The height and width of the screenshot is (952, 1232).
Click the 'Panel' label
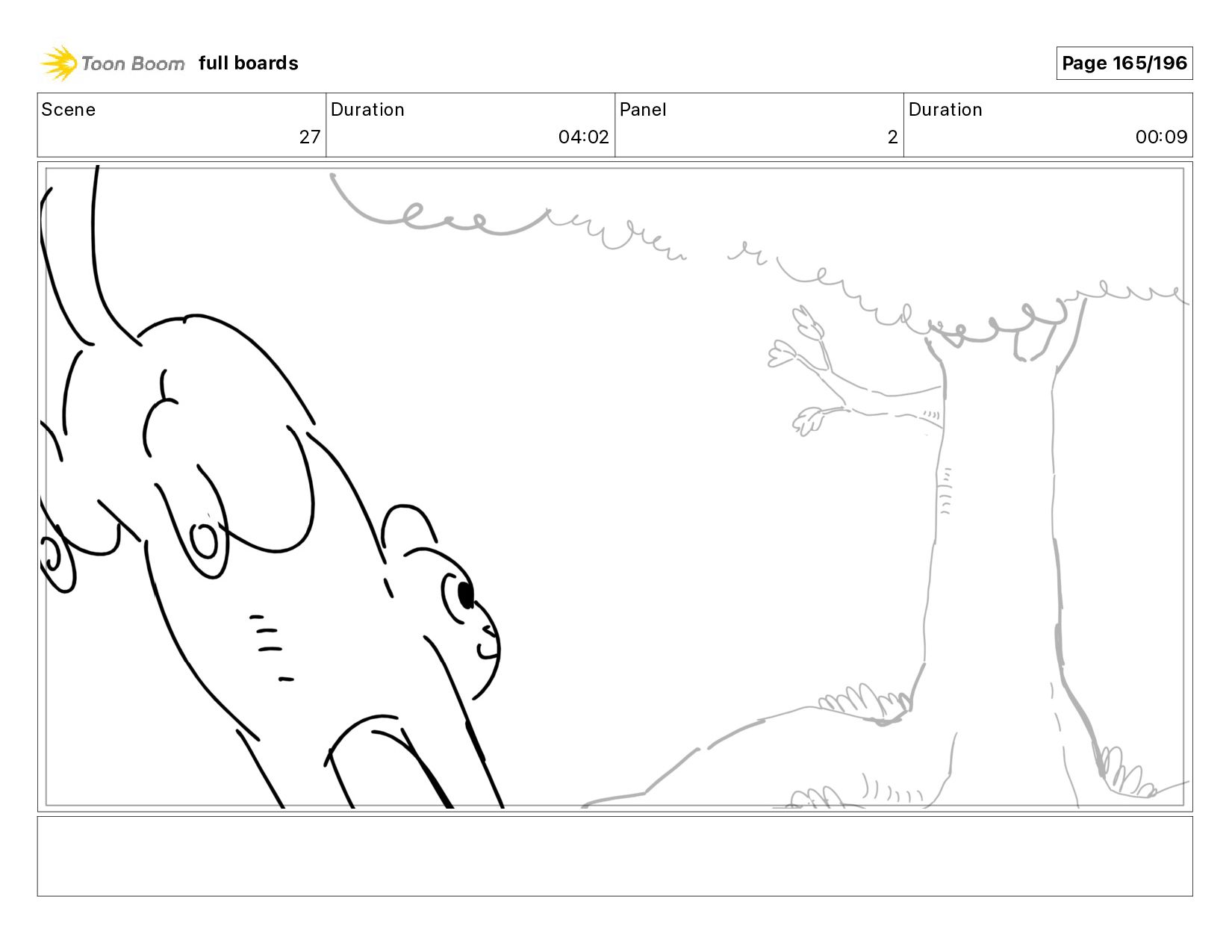643,110
